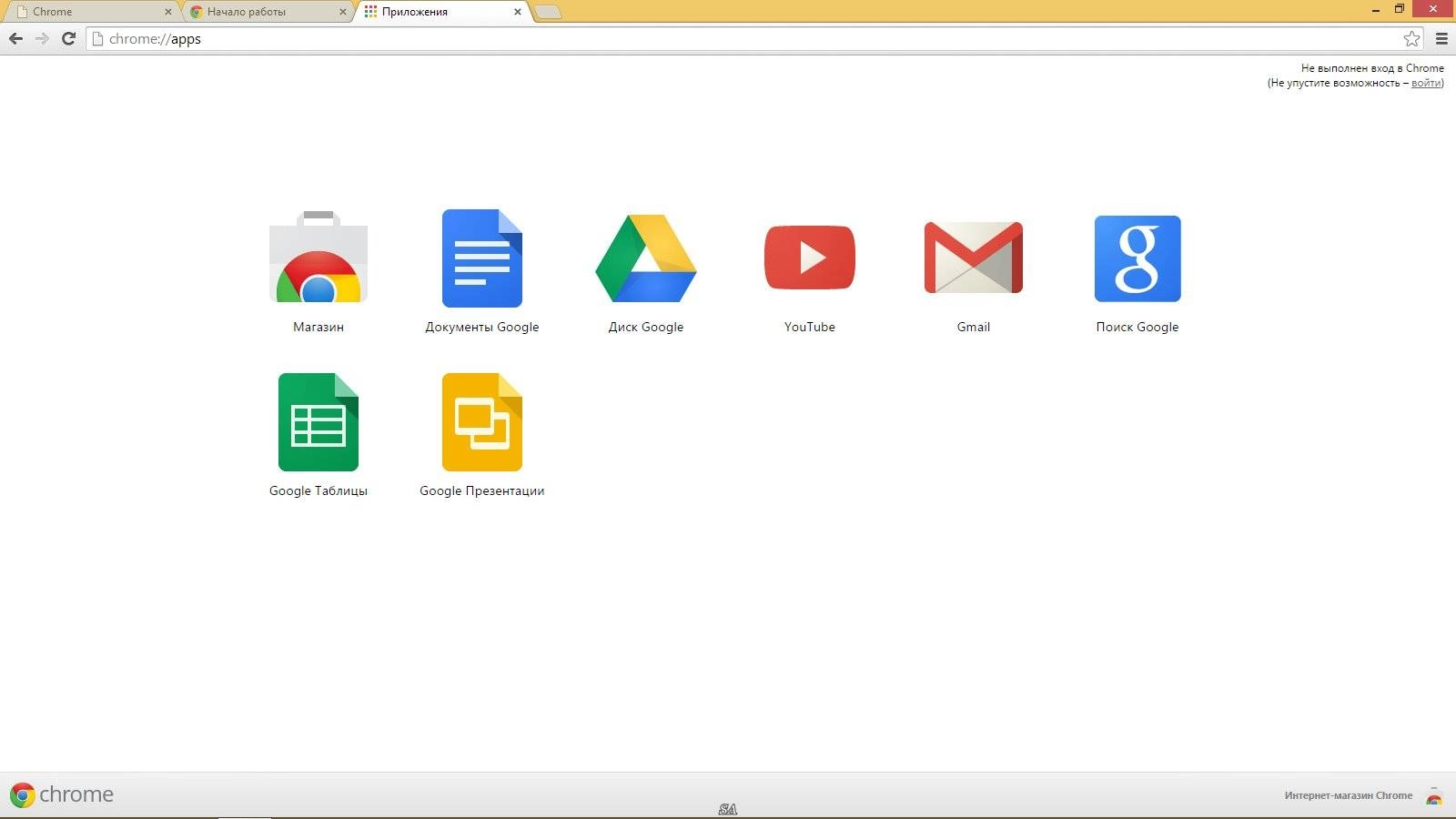Open the Chrome hamburger menu

click(x=1441, y=38)
